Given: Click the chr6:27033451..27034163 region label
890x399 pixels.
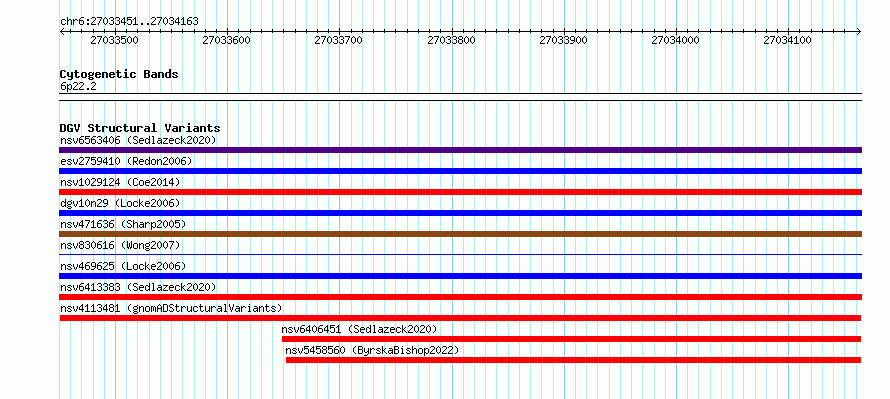Looking at the screenshot, I should click(129, 22).
